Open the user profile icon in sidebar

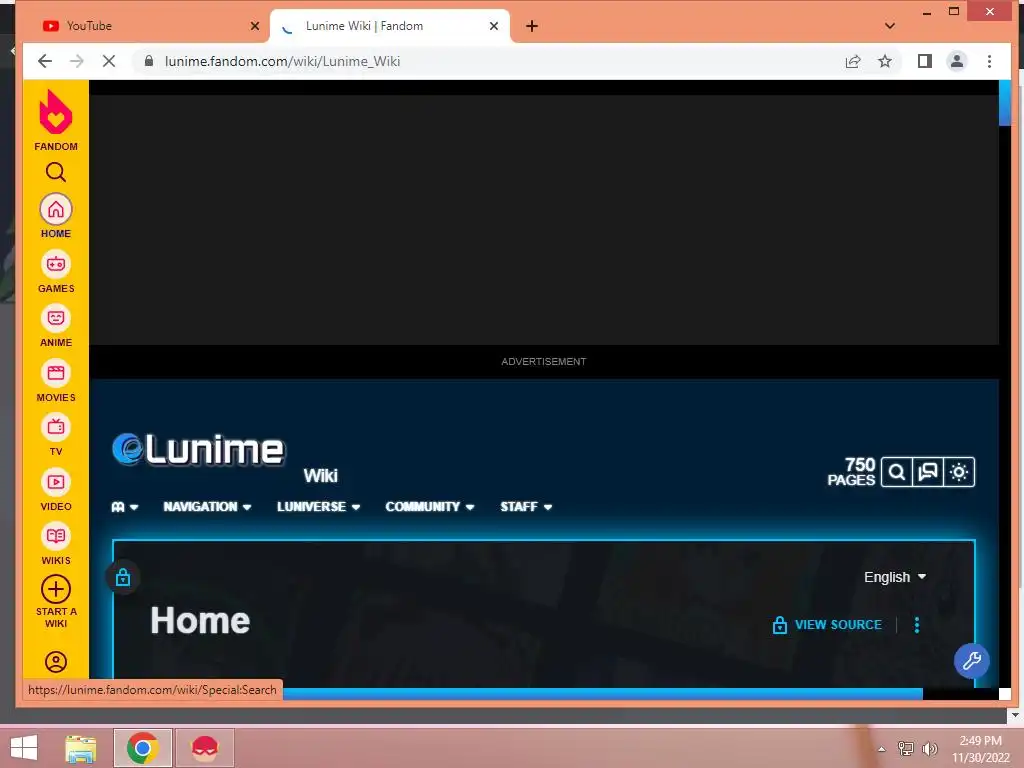(56, 662)
